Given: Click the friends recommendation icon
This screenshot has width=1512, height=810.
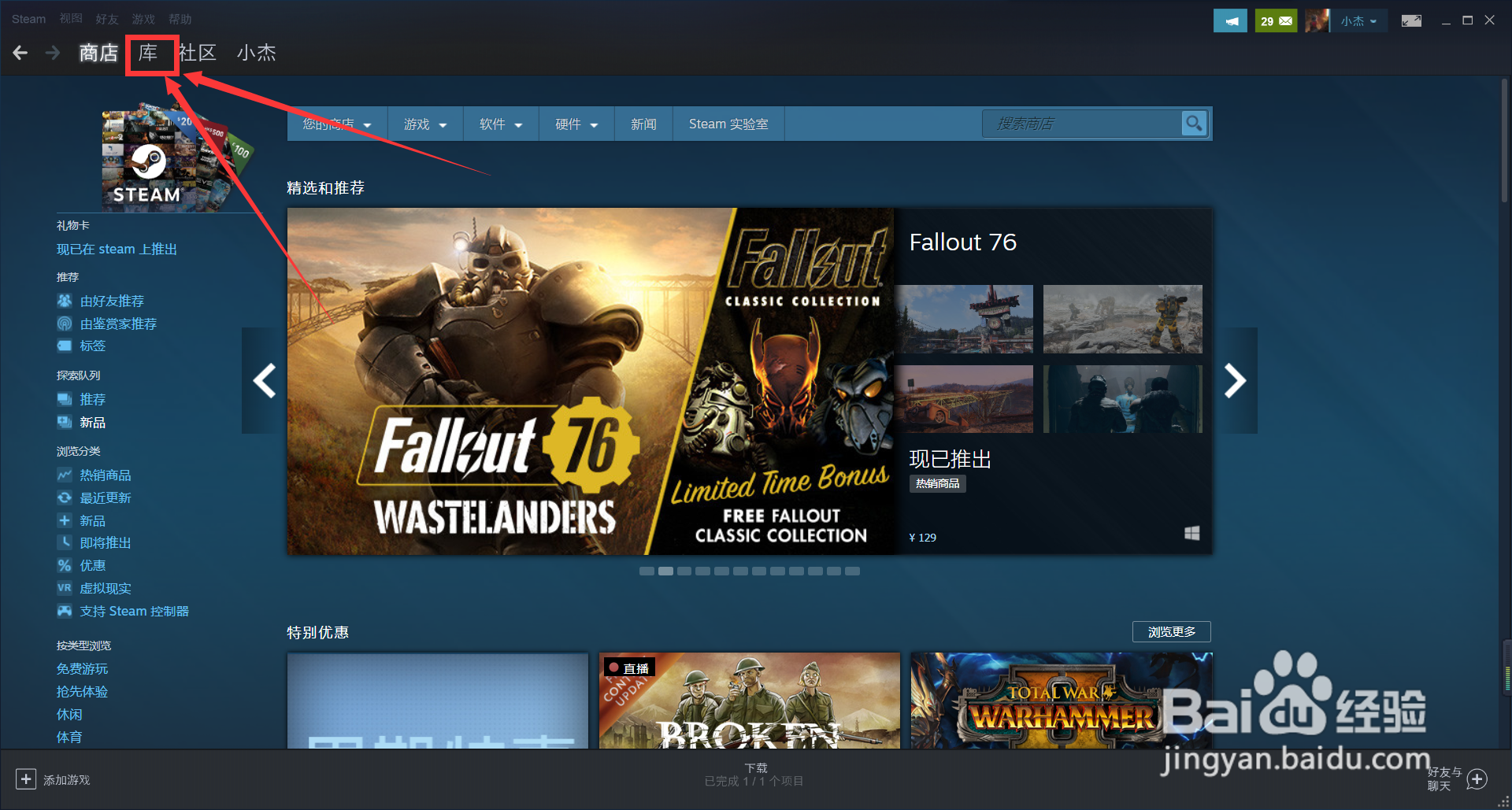Looking at the screenshot, I should [x=65, y=301].
